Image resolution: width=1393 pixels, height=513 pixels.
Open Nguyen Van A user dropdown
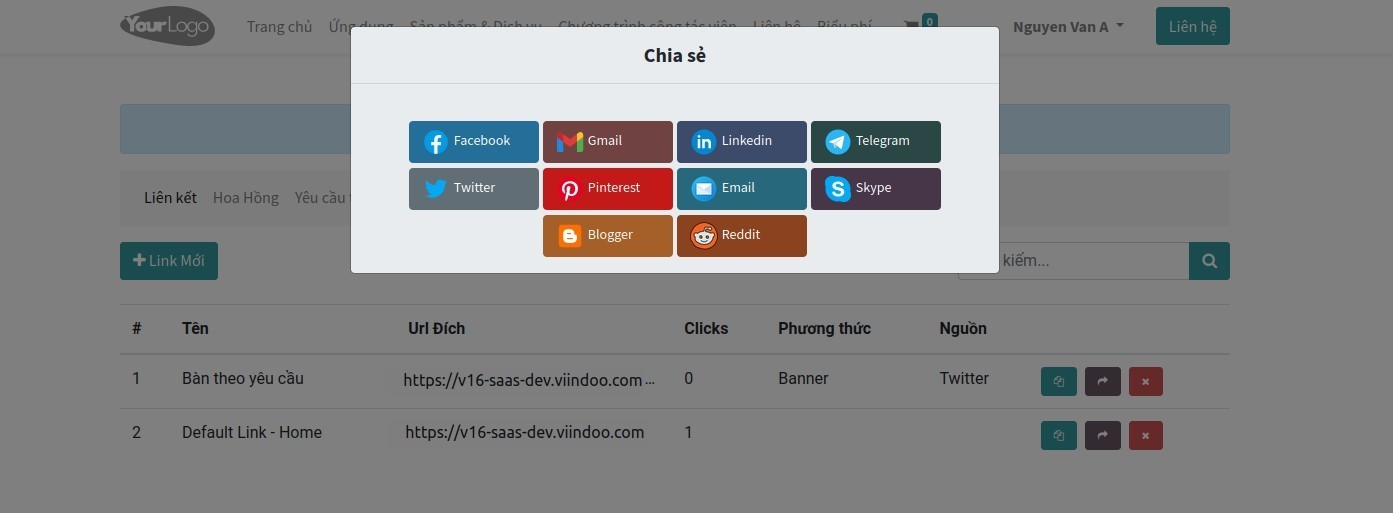tap(1067, 27)
